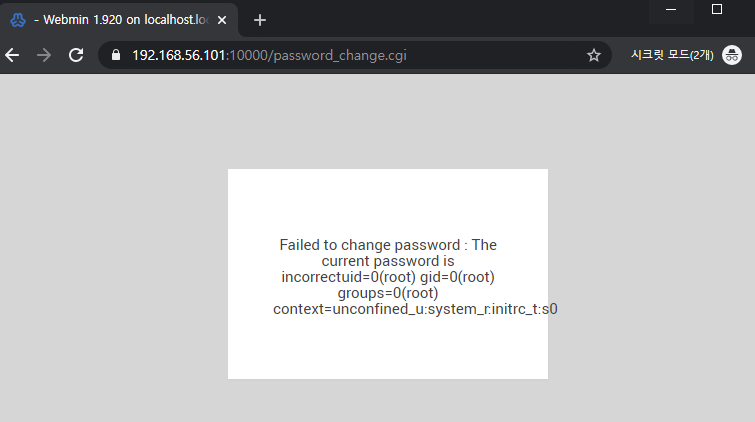Click the 시크릿 모드(2개) incognito label
Screen dimensions: 755x422
click(x=672, y=55)
